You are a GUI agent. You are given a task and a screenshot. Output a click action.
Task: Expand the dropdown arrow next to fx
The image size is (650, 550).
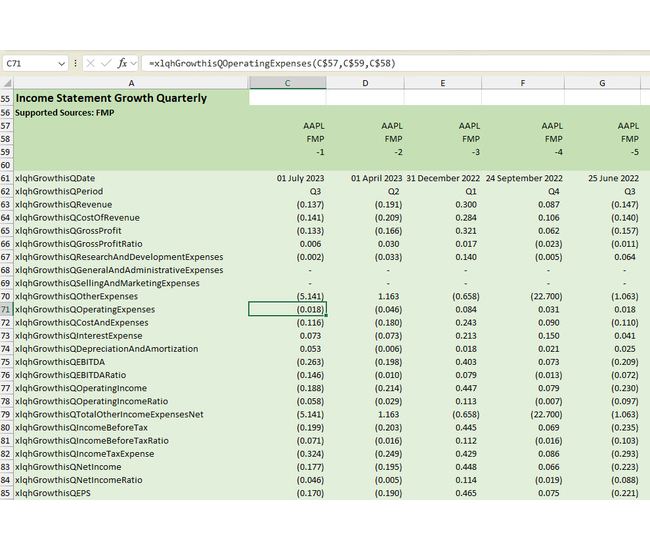[x=135, y=62]
